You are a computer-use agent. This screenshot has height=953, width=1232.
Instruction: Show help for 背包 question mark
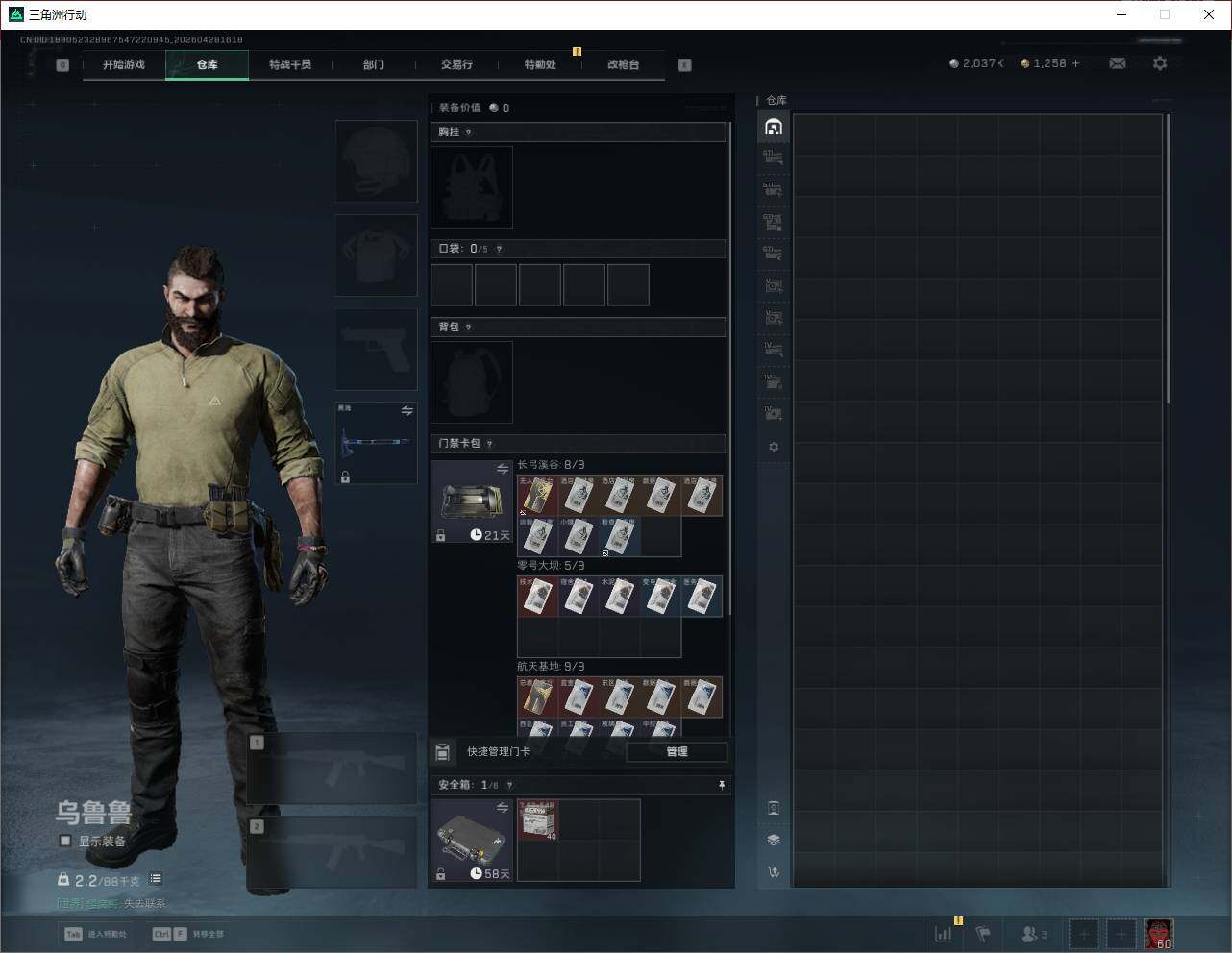[468, 328]
